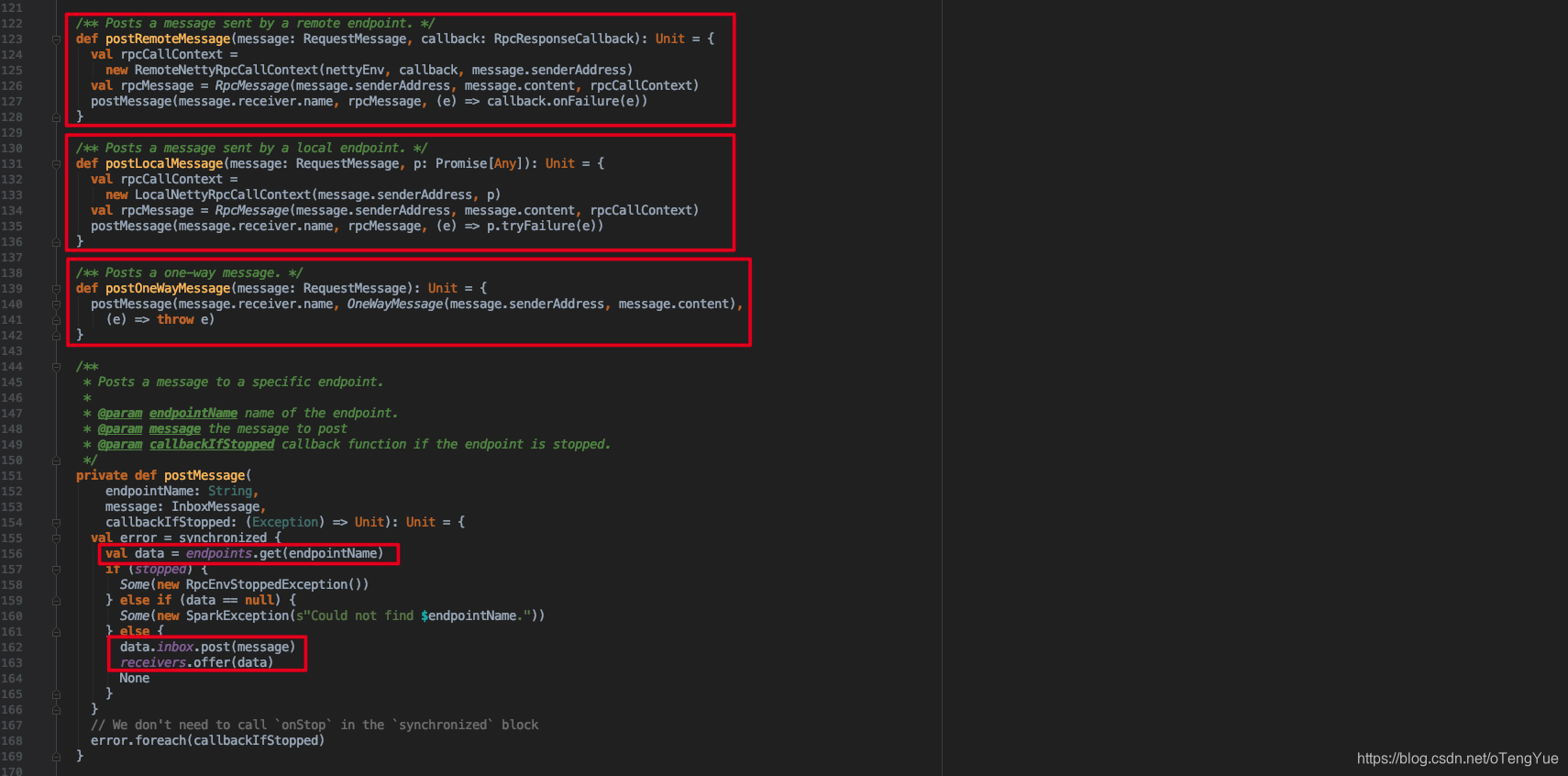
Task: Collapse the fold marker at line 123
Action: coord(56,39)
